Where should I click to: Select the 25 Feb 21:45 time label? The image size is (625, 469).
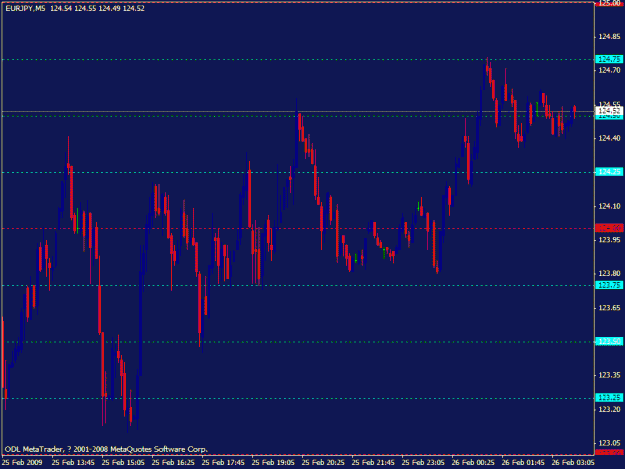[x=373, y=462]
